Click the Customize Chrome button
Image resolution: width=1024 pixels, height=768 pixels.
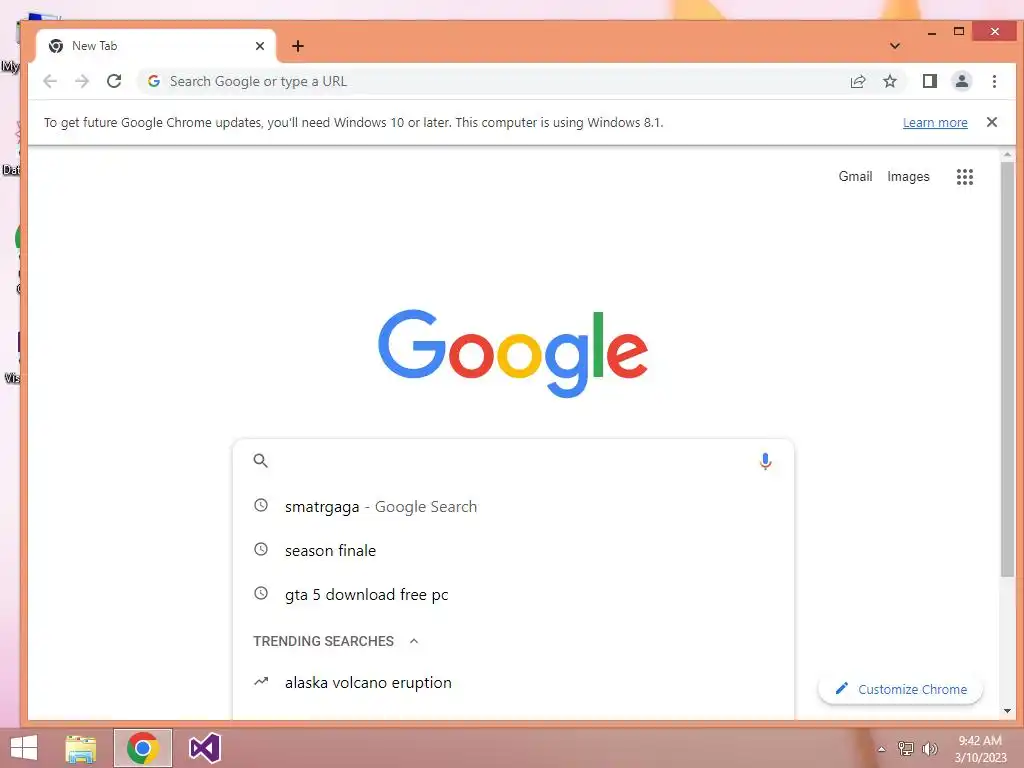click(x=901, y=689)
